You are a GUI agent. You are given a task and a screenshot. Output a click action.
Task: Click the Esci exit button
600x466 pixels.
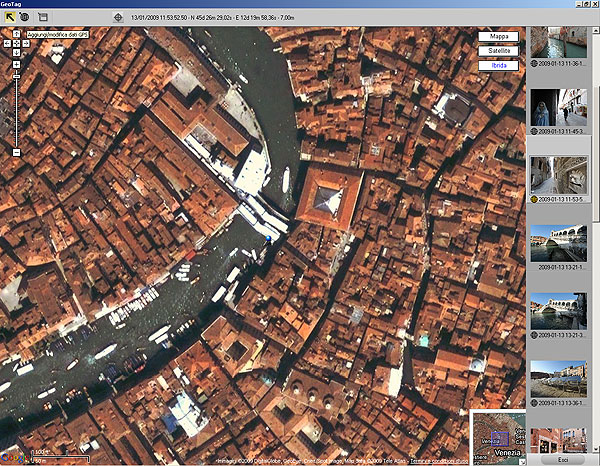point(563,459)
